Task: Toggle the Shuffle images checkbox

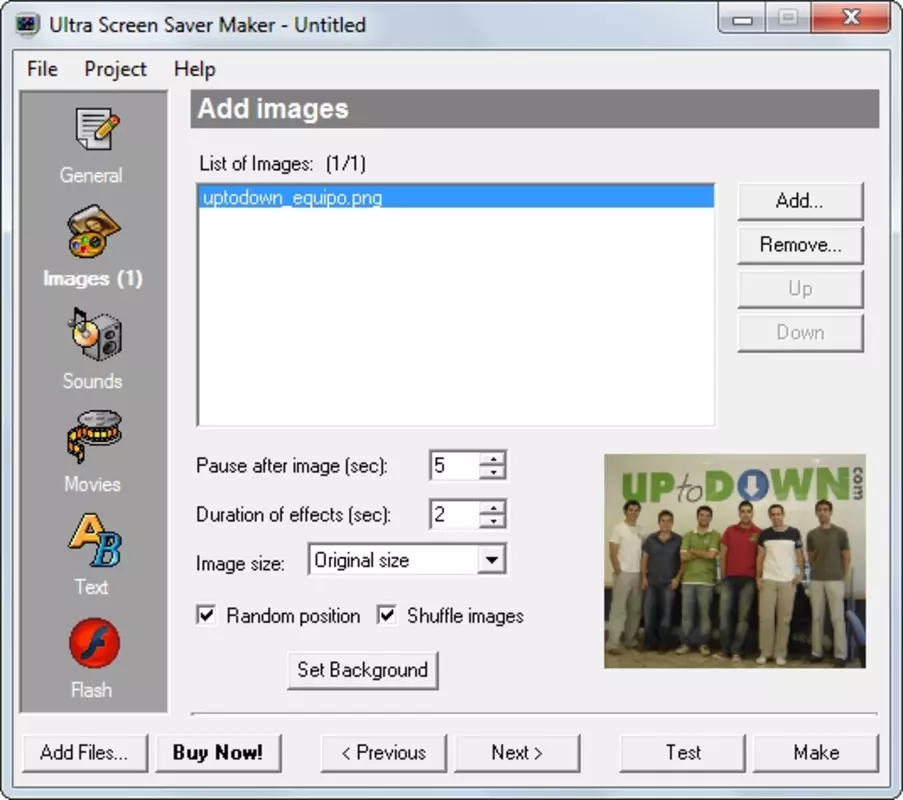Action: (386, 615)
